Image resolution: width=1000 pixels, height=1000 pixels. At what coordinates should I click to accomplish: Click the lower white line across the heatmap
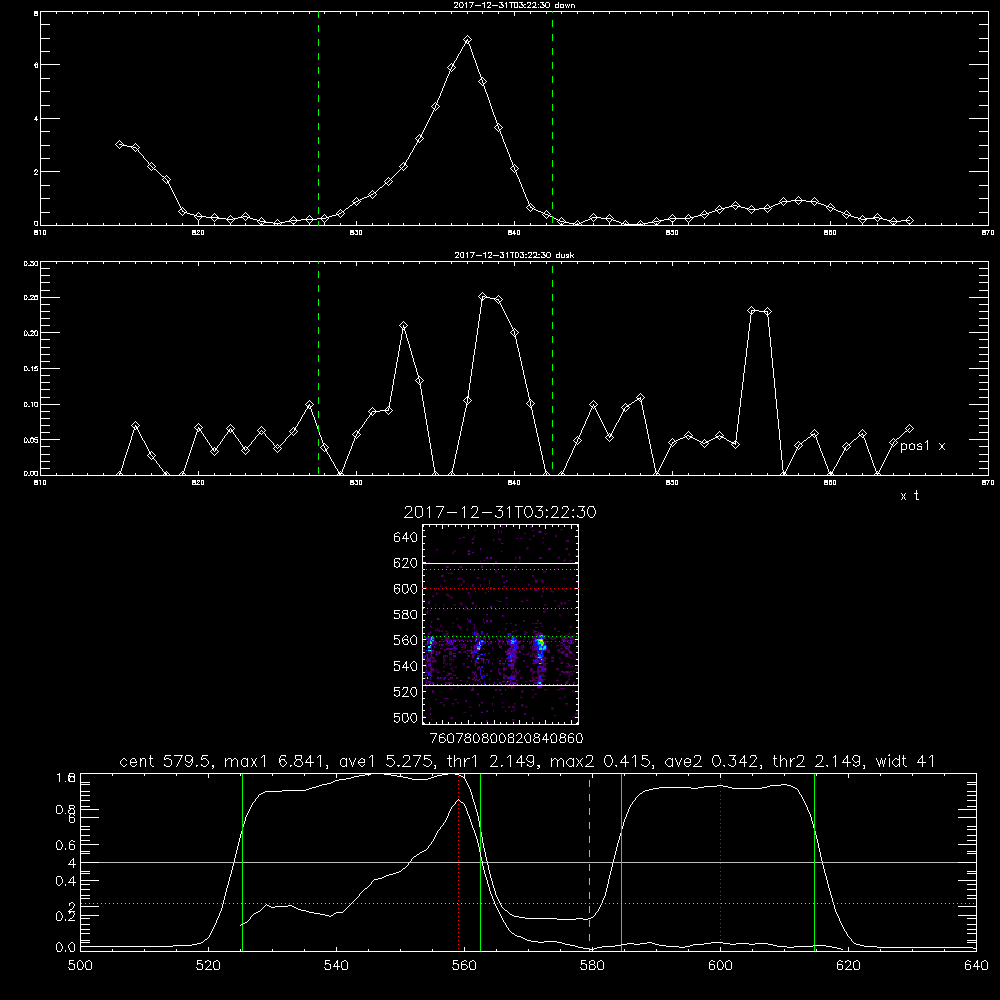click(501, 685)
